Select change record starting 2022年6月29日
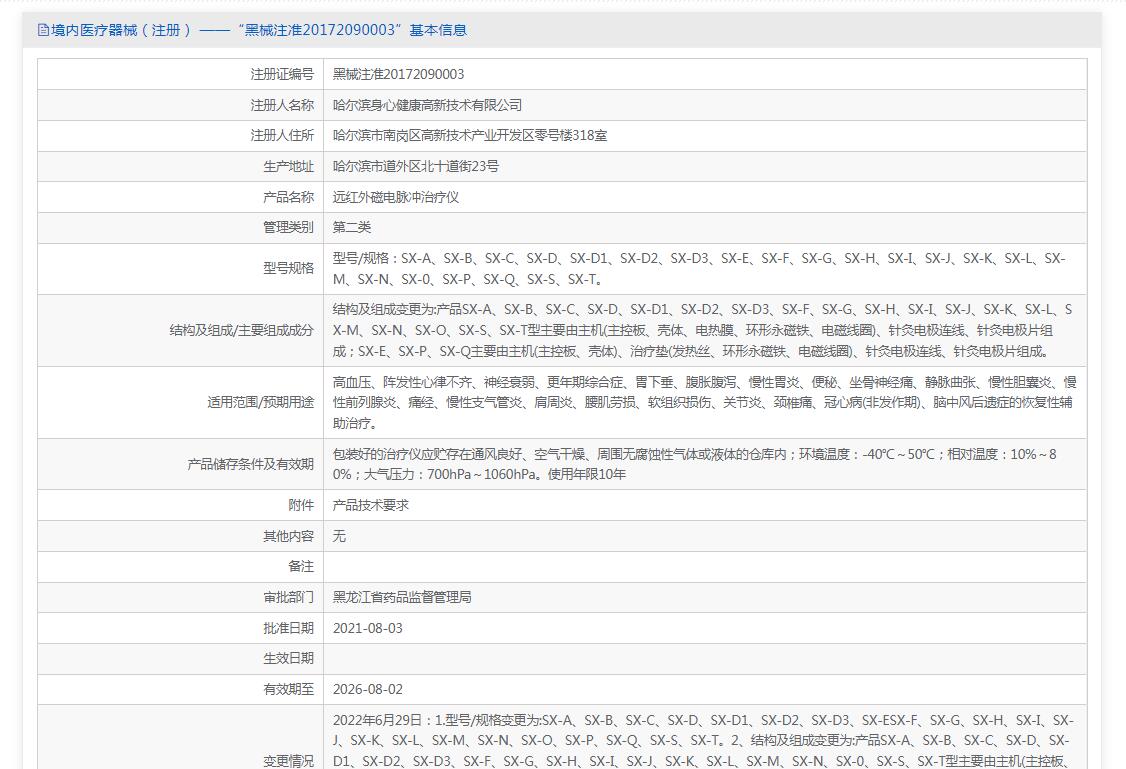The width and height of the screenshot is (1126, 769). pos(703,740)
